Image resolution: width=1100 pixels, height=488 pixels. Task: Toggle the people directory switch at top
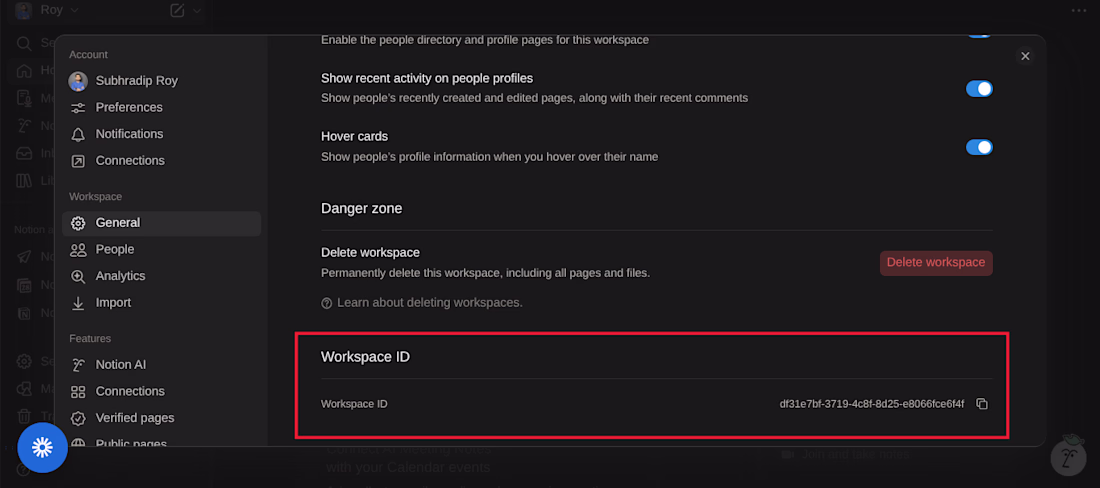(x=978, y=36)
